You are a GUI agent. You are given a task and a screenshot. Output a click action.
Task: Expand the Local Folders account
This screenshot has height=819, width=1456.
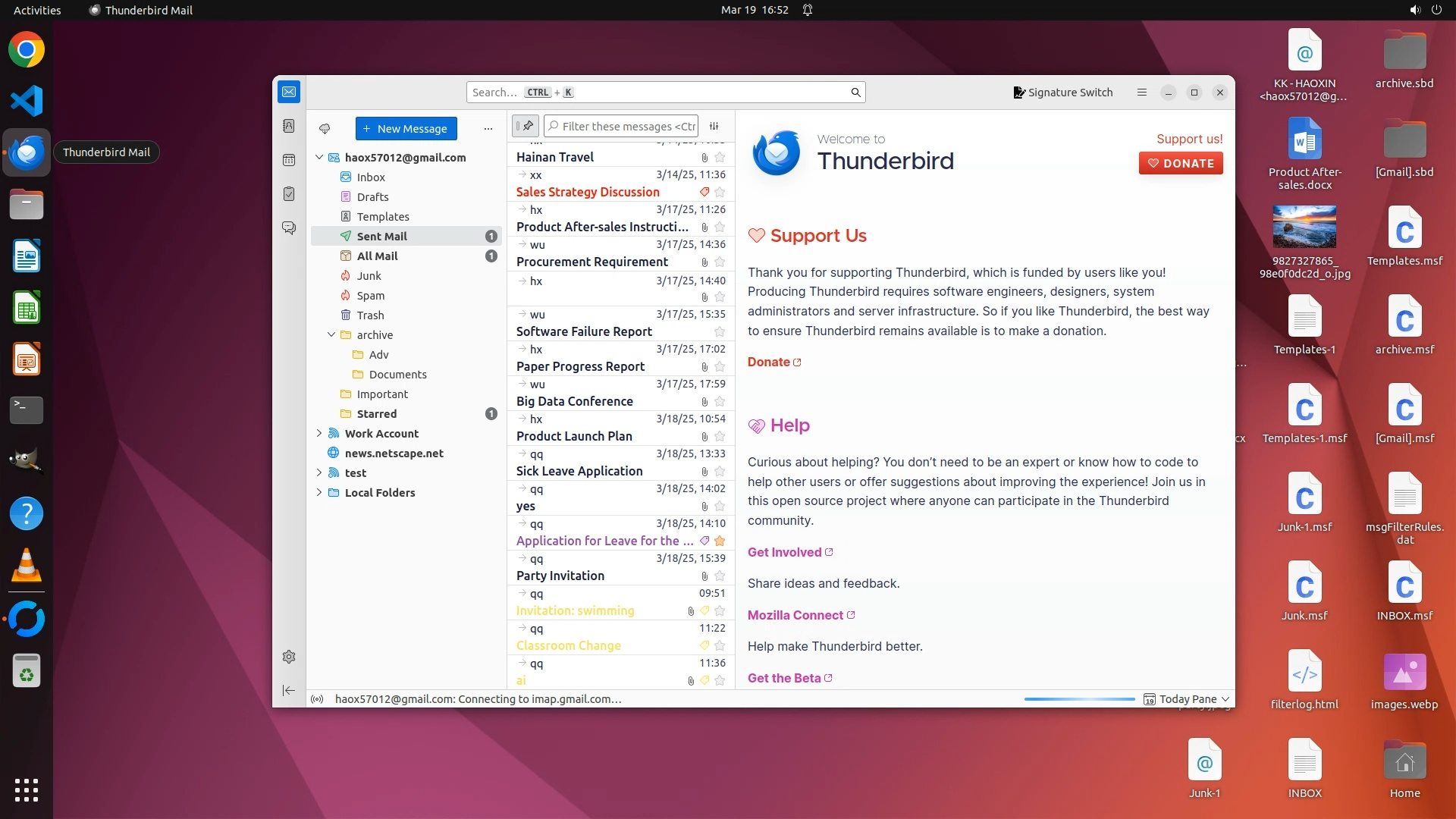tap(319, 492)
